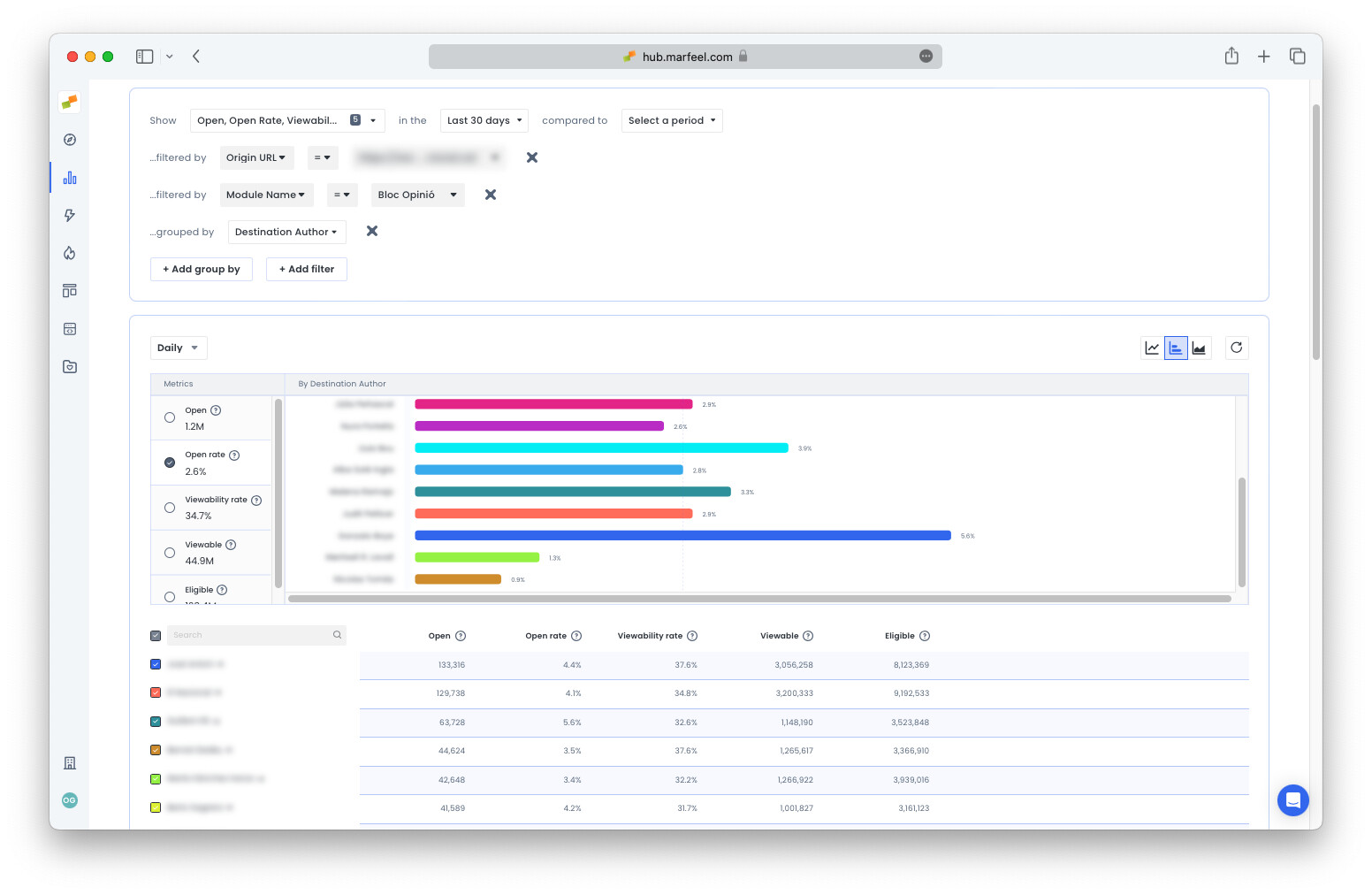Toggle the select-all checkbox beside Search
1372x895 pixels.
tap(156, 636)
